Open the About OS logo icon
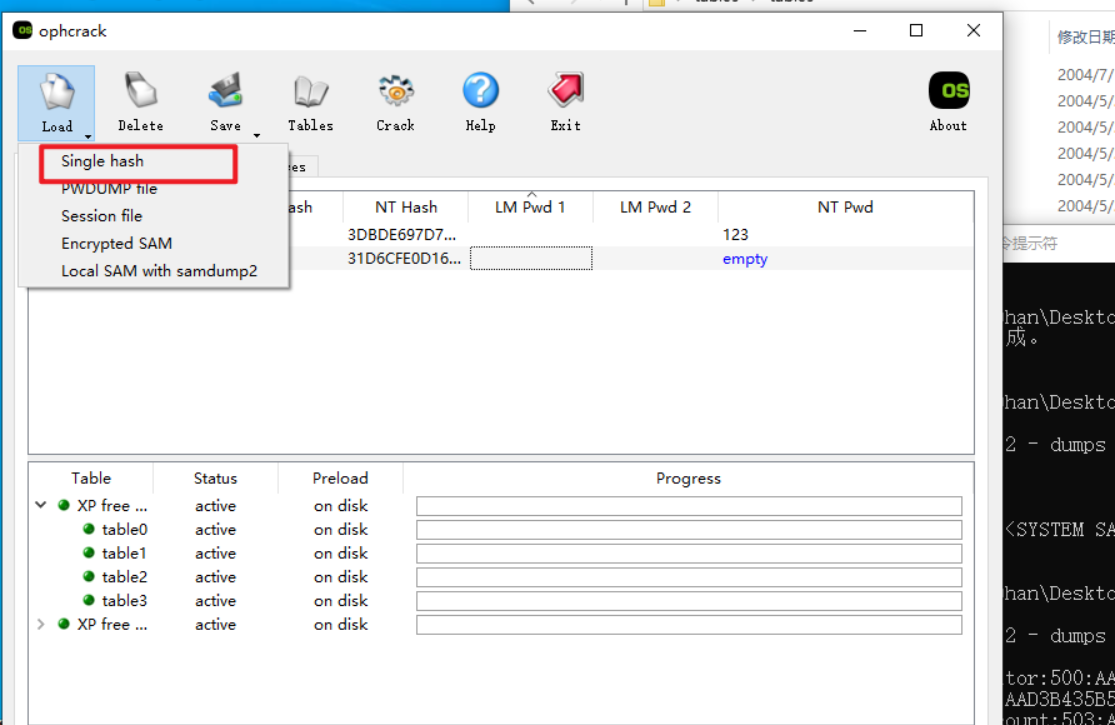The height and width of the screenshot is (725, 1115). point(949,91)
